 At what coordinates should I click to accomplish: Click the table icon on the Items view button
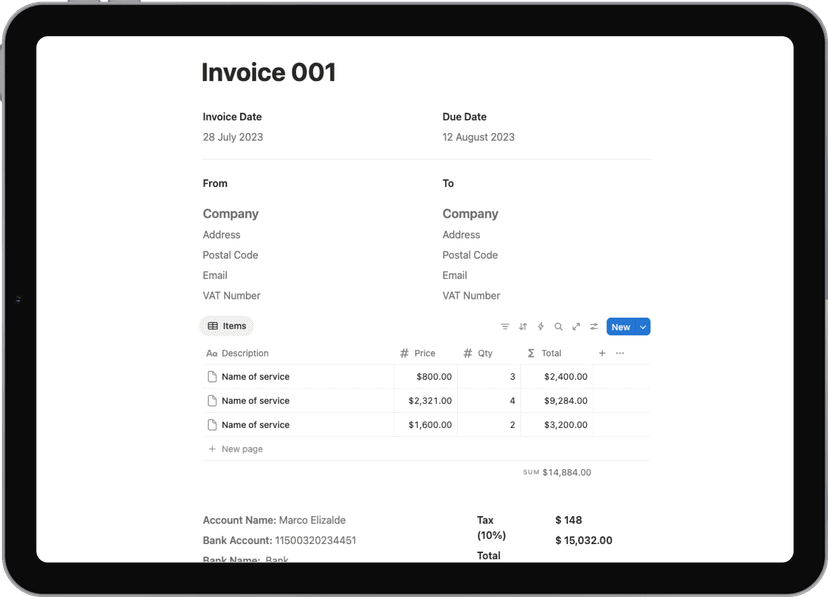(x=216, y=325)
